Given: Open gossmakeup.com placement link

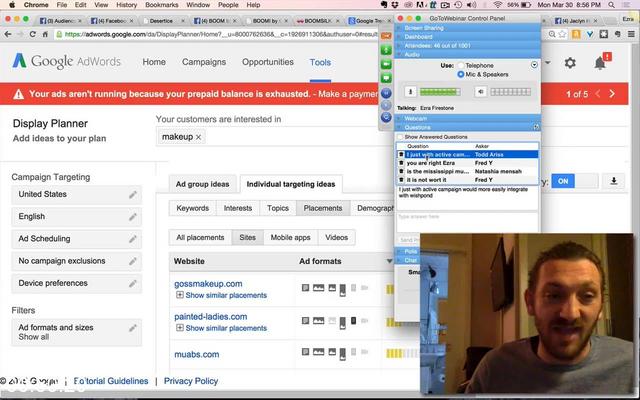Looking at the screenshot, I should (x=208, y=284).
